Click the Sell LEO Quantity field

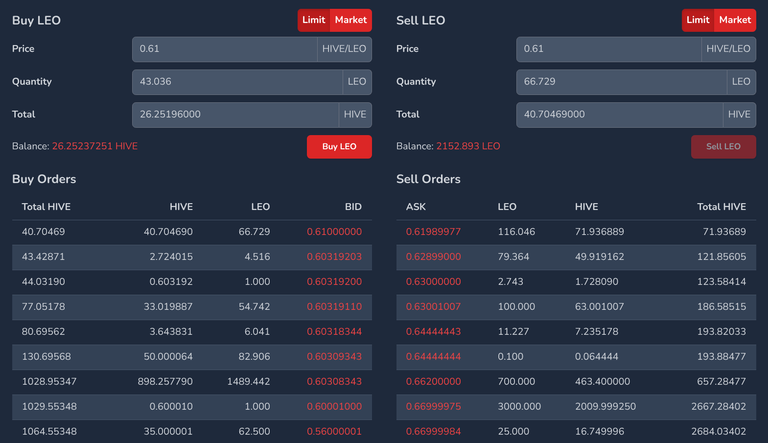pos(621,82)
